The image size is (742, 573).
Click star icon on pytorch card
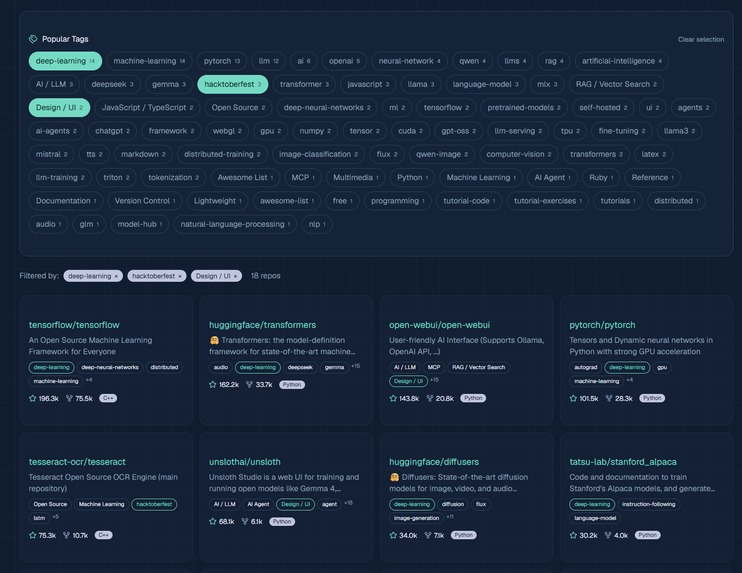click(573, 398)
